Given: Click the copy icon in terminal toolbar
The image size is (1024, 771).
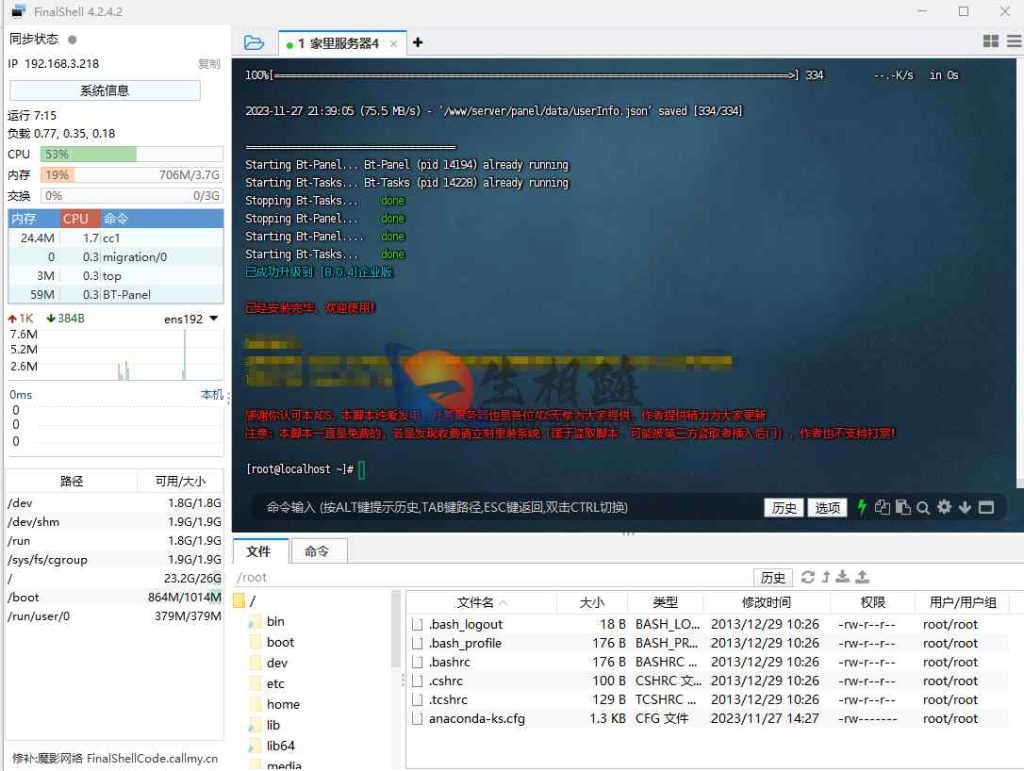Looking at the screenshot, I should 882,507.
